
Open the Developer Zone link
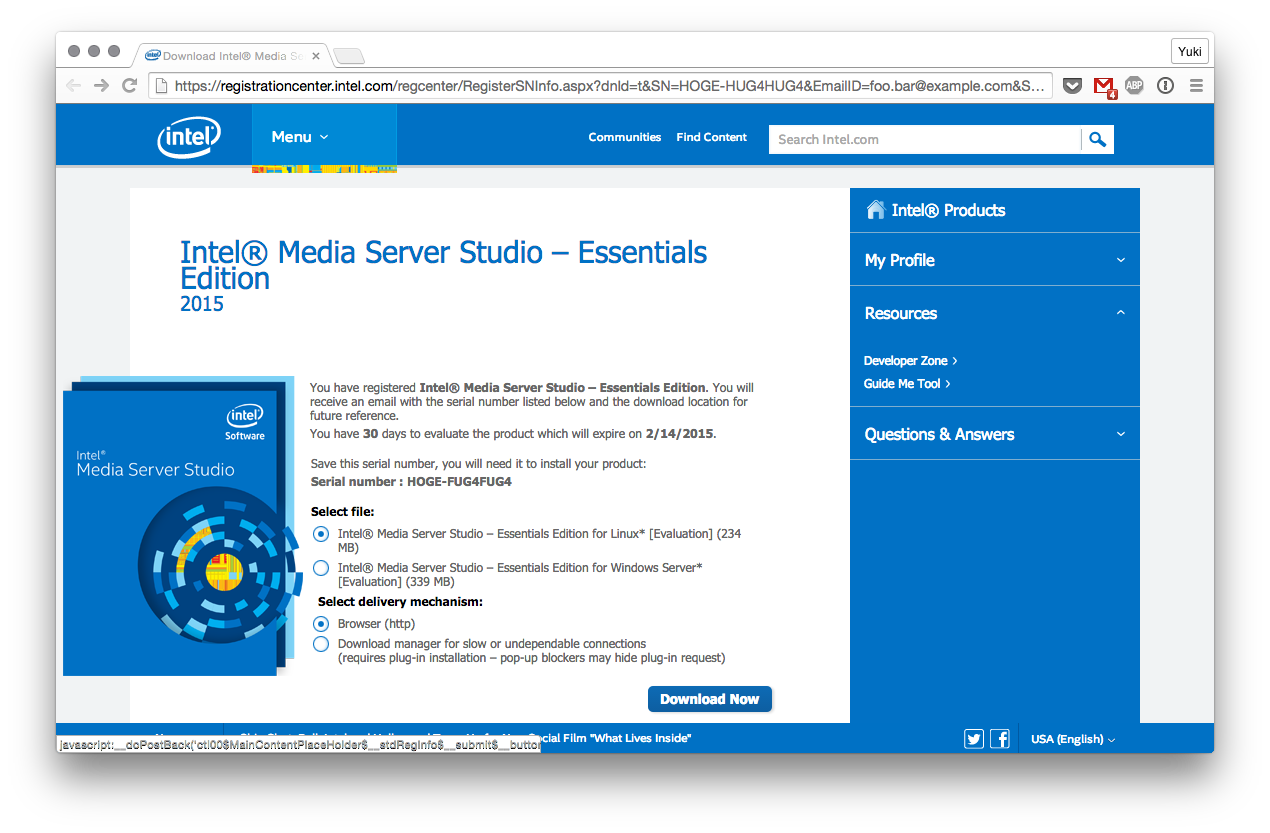(910, 361)
